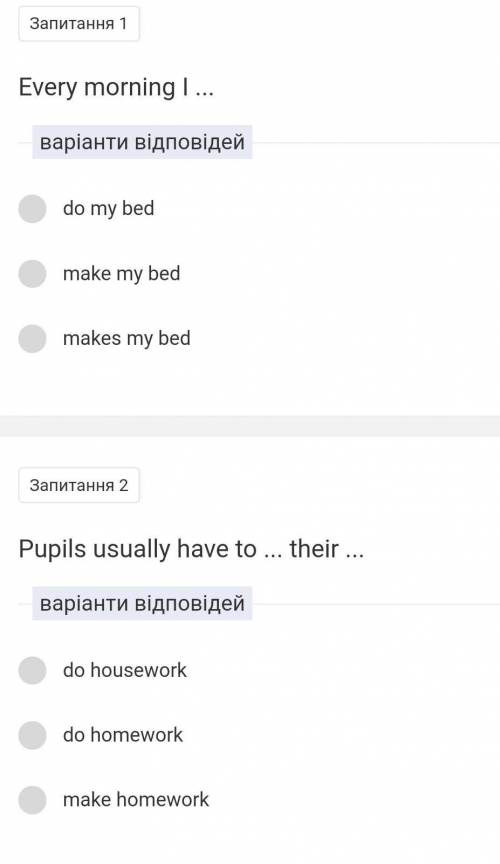
Task: Pick the radio button for 'do homework'
Action: pyautogui.click(x=32, y=735)
